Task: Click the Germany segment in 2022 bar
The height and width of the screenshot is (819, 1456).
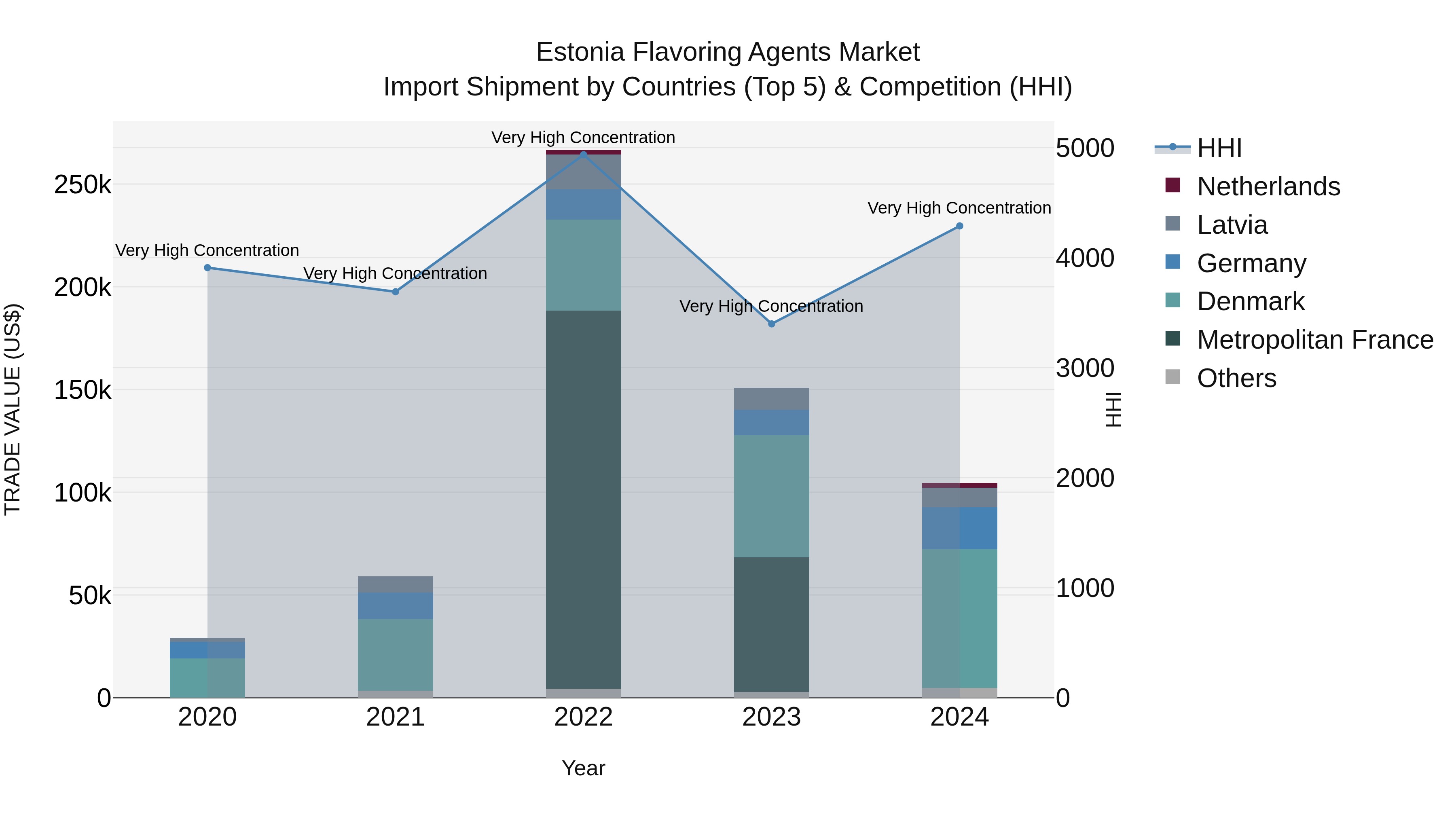Action: [x=584, y=205]
